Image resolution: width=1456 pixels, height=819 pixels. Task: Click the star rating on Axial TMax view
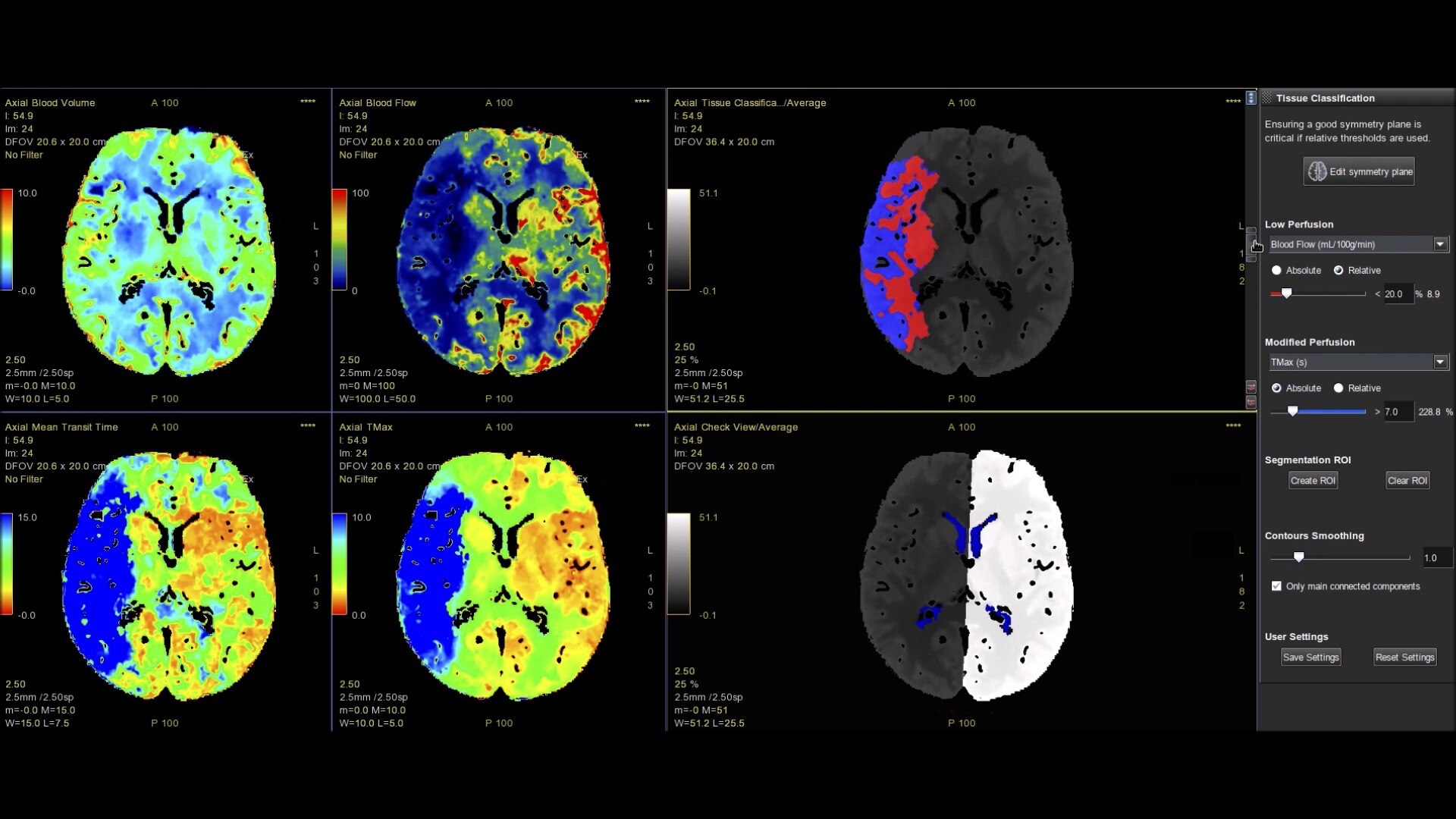pyautogui.click(x=642, y=426)
